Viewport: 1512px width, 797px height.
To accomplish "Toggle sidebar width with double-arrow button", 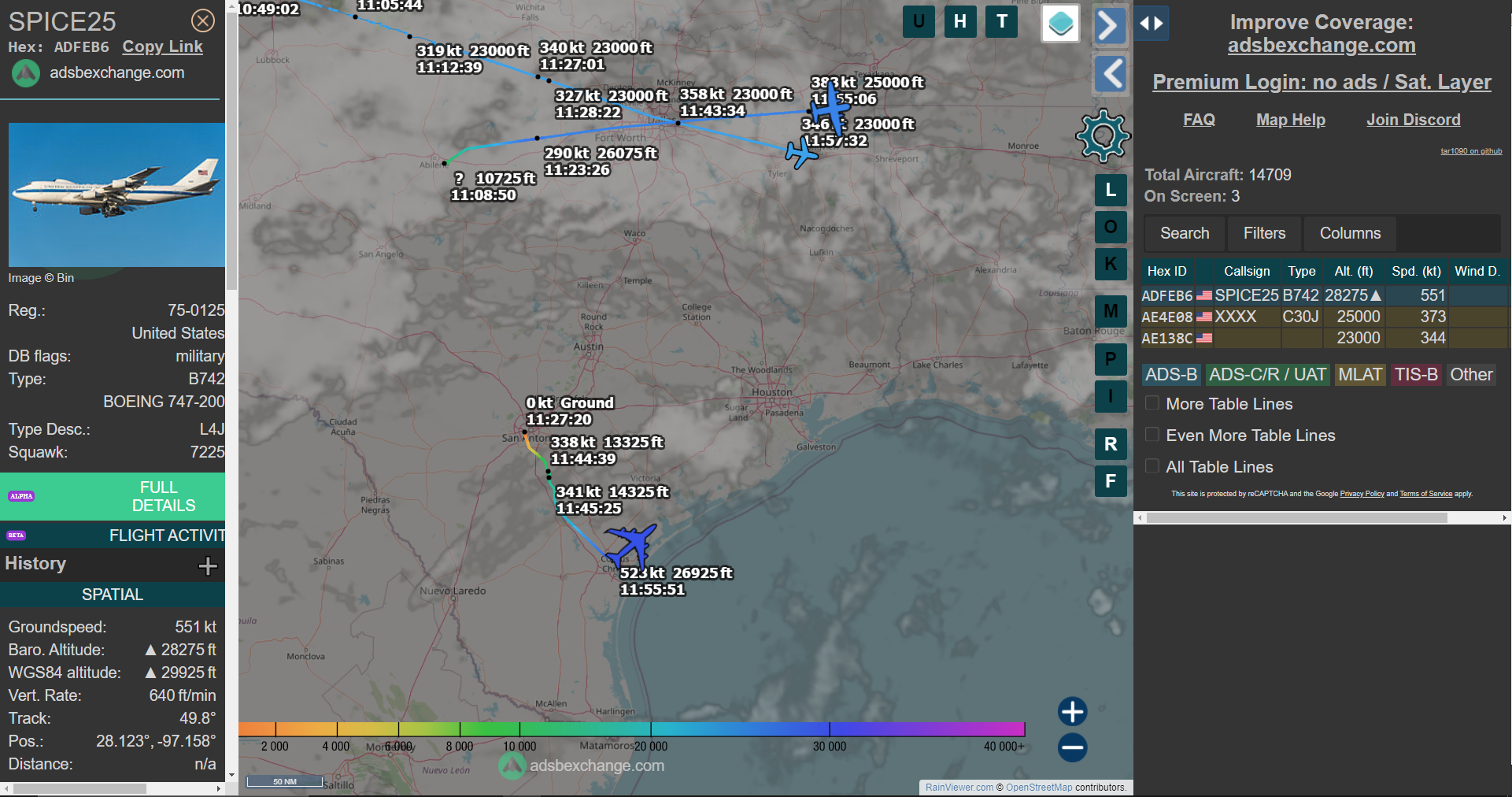I will pyautogui.click(x=1152, y=24).
